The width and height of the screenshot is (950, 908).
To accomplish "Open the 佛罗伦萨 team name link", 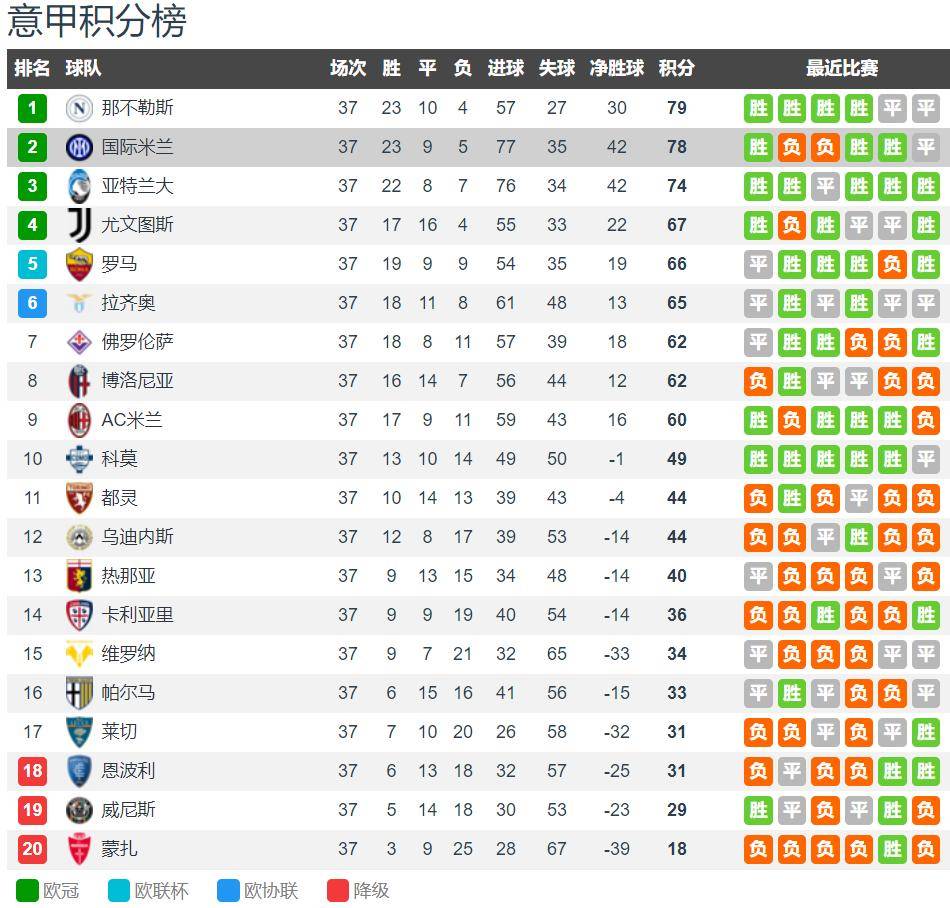I will click(137, 342).
